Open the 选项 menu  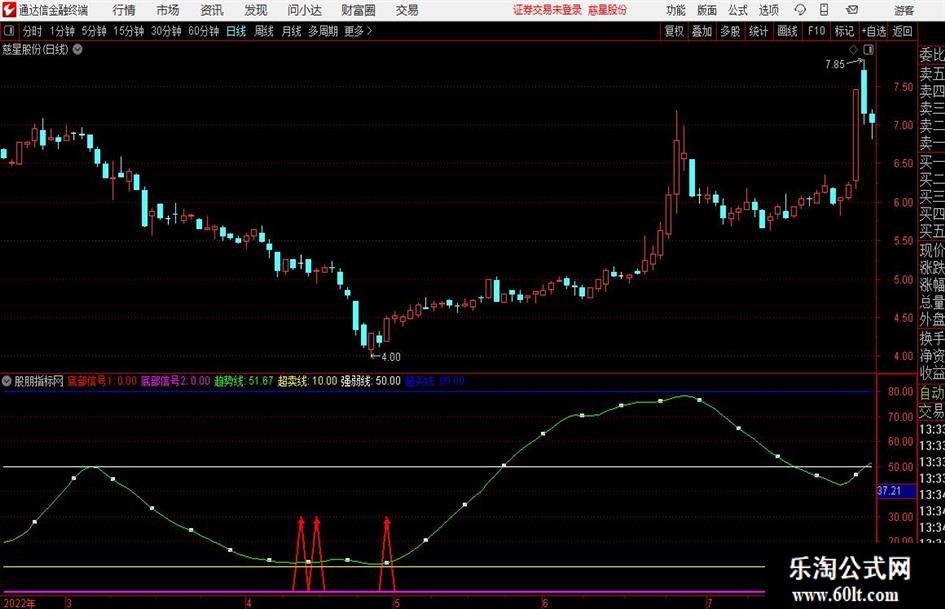[x=768, y=10]
